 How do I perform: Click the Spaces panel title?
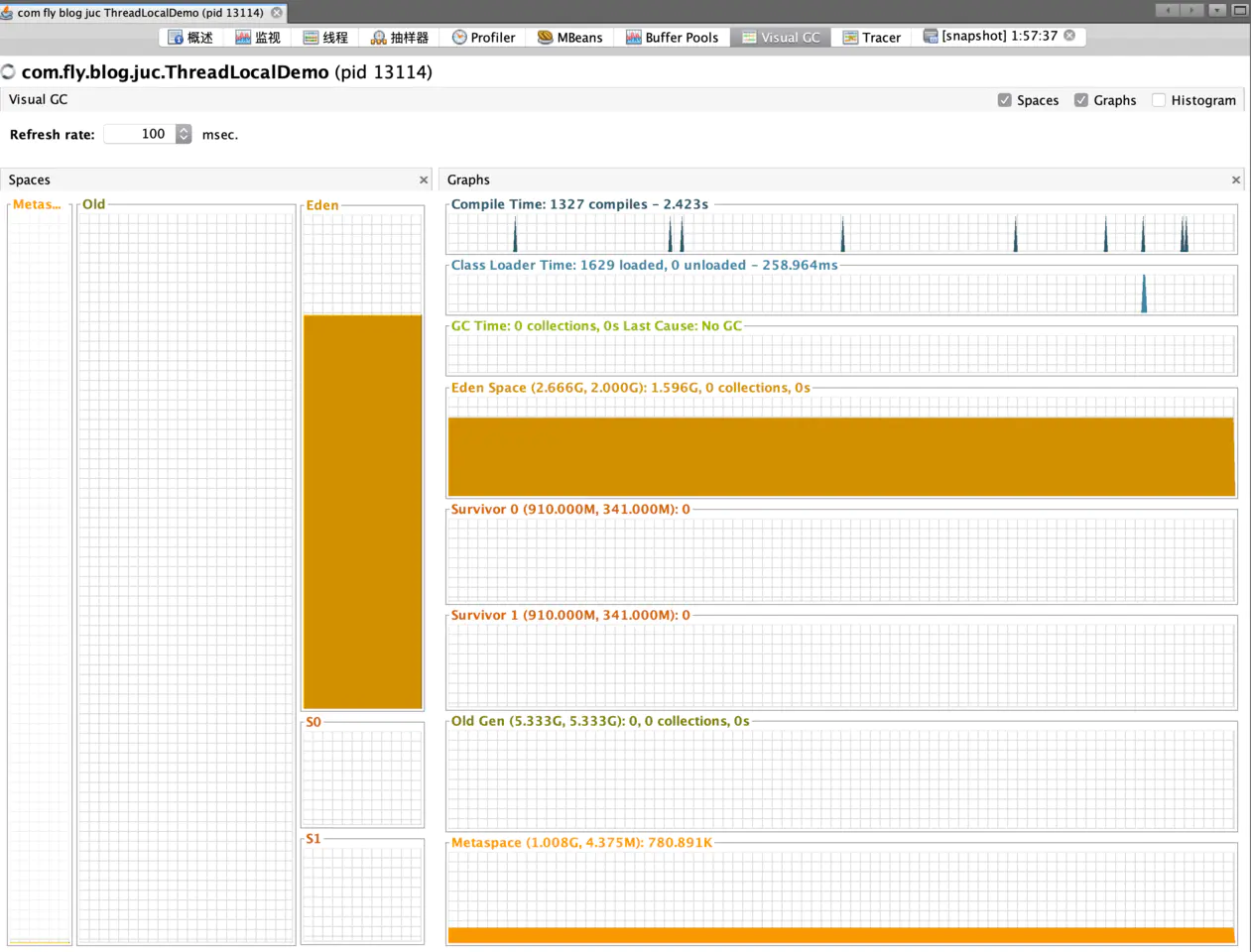point(30,180)
